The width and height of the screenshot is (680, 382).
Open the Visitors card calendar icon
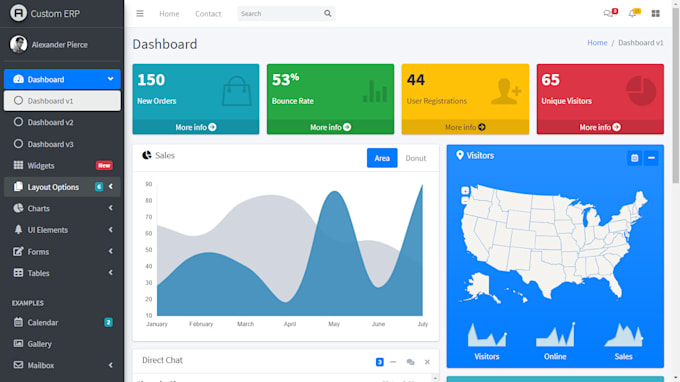tap(634, 158)
